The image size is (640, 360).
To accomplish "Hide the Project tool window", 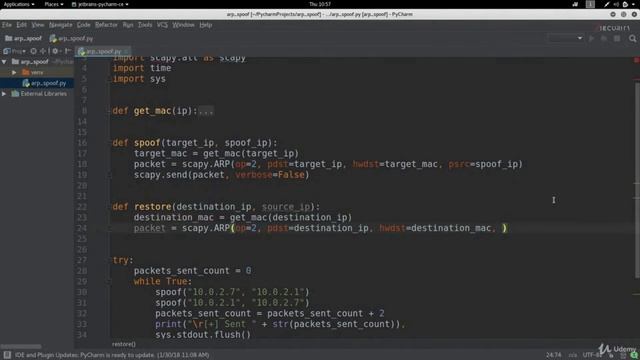I will pyautogui.click(x=68, y=51).
